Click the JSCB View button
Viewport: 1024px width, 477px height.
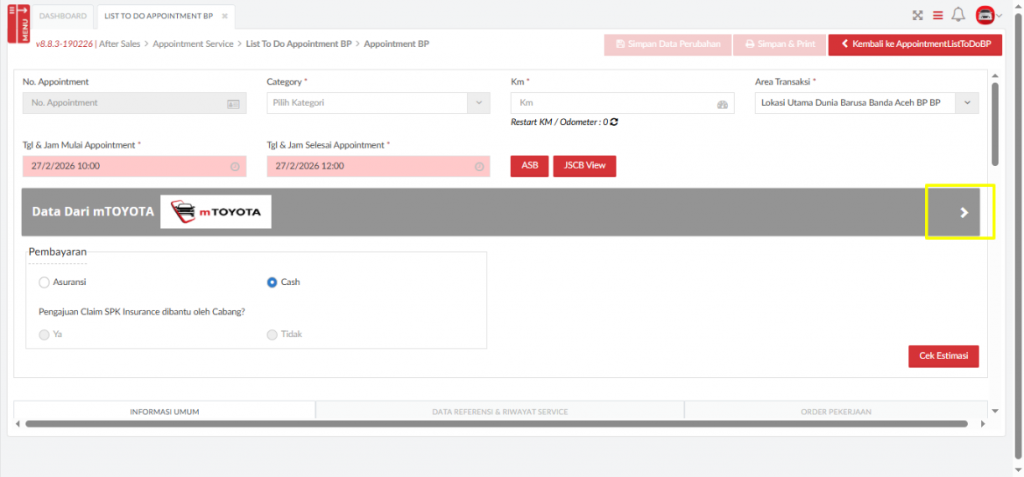coord(584,166)
